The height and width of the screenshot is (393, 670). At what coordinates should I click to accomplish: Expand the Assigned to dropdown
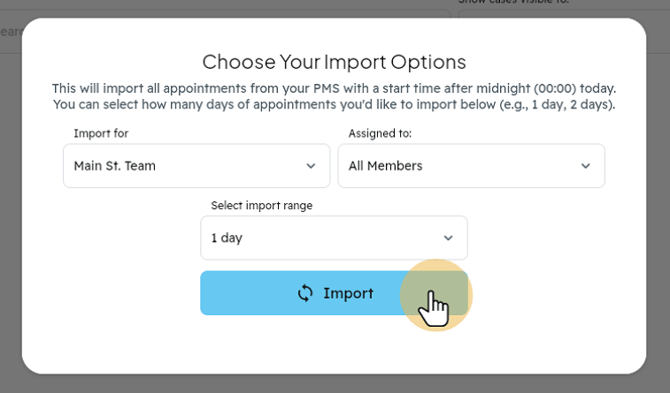471,166
